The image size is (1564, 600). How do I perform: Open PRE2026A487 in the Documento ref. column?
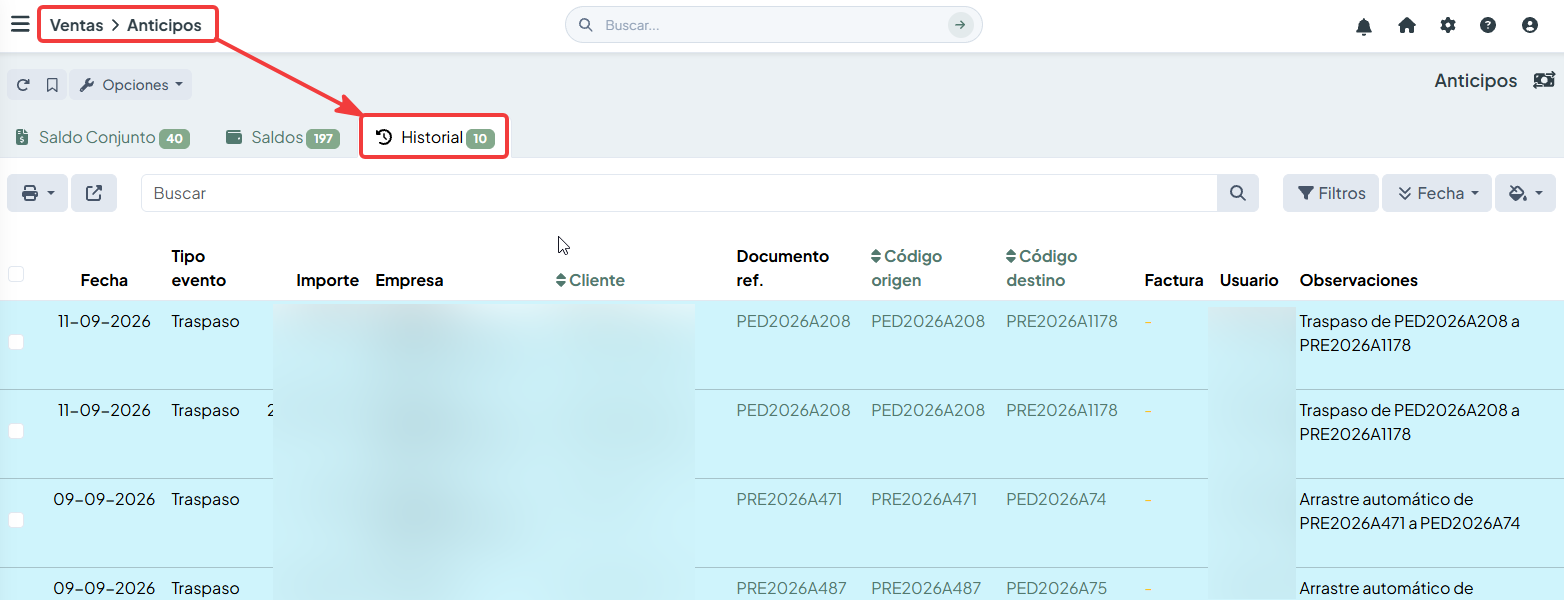pos(791,588)
